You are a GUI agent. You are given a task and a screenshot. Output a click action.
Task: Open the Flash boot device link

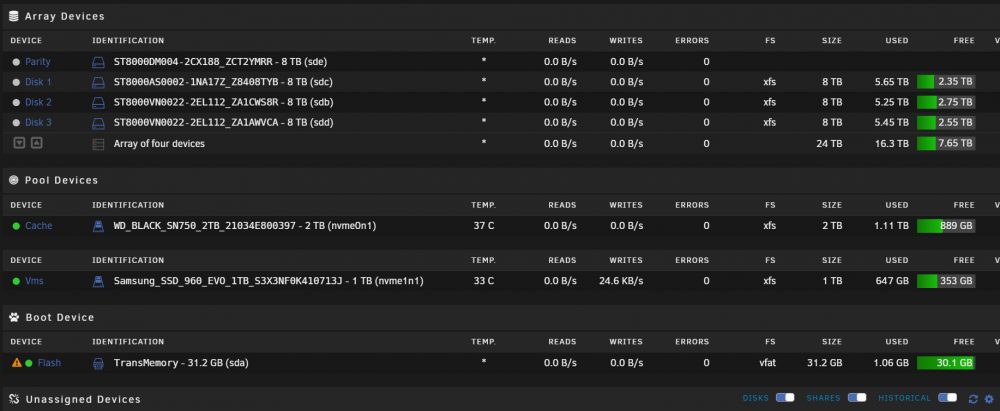tap(49, 363)
